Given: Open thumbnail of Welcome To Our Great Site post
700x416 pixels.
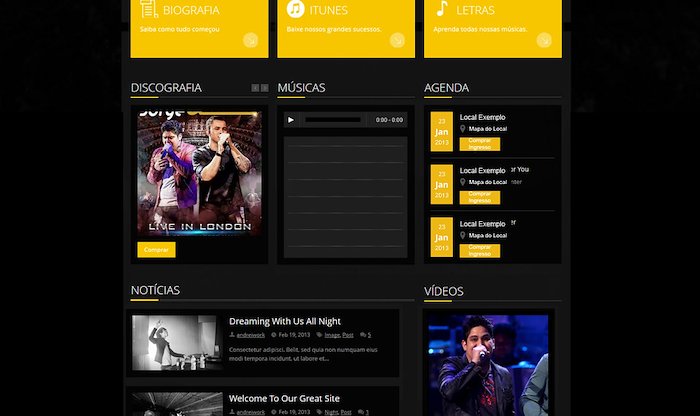Looking at the screenshot, I should pyautogui.click(x=177, y=404).
